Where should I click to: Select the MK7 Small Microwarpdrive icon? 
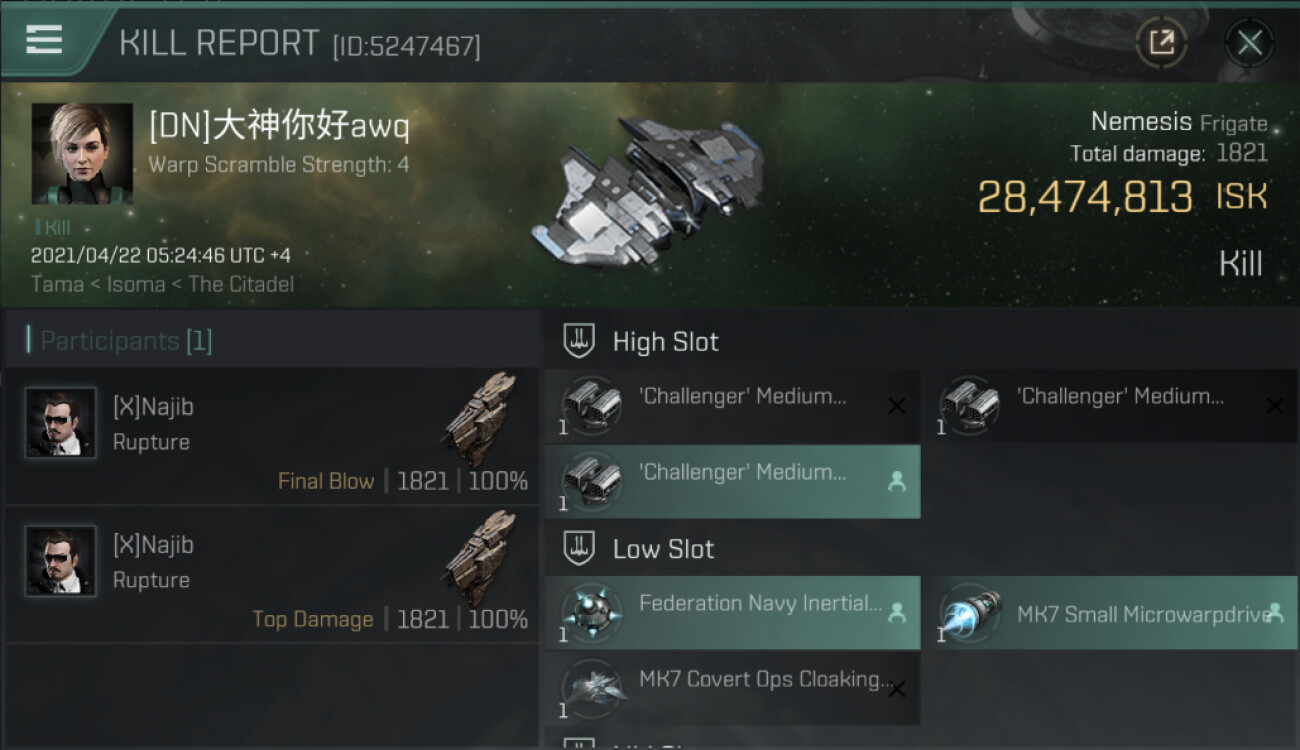click(x=971, y=612)
